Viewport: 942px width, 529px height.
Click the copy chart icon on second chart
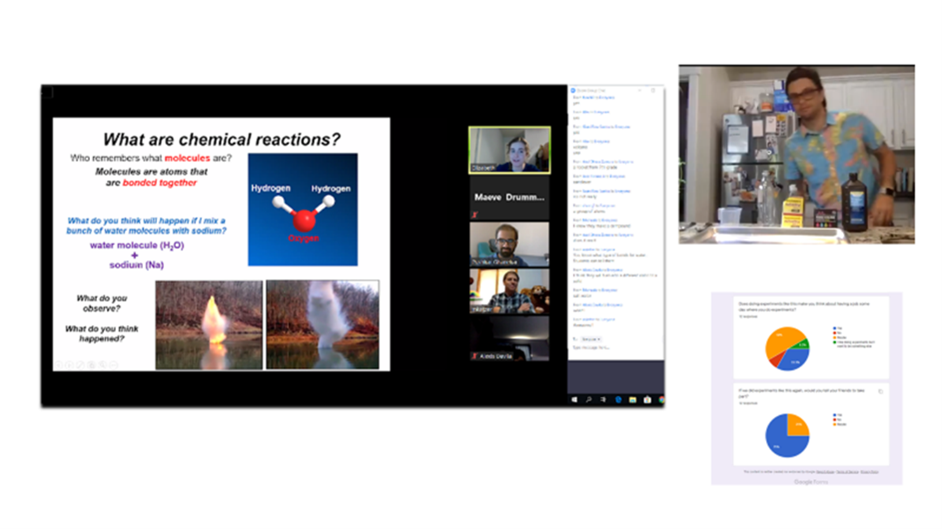[879, 392]
